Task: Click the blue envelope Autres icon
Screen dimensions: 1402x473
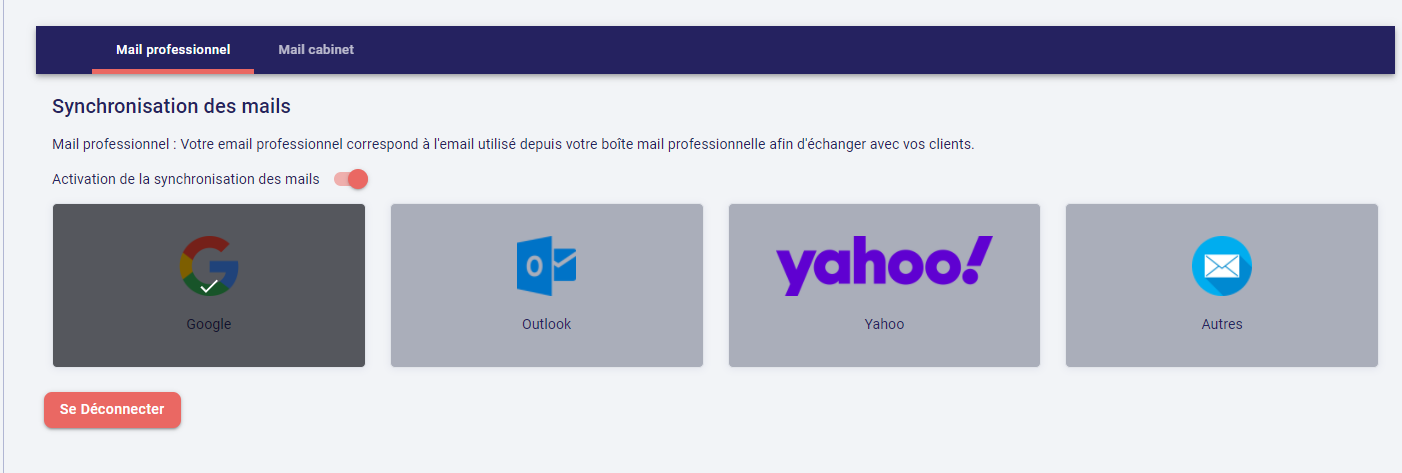Action: (x=1221, y=266)
